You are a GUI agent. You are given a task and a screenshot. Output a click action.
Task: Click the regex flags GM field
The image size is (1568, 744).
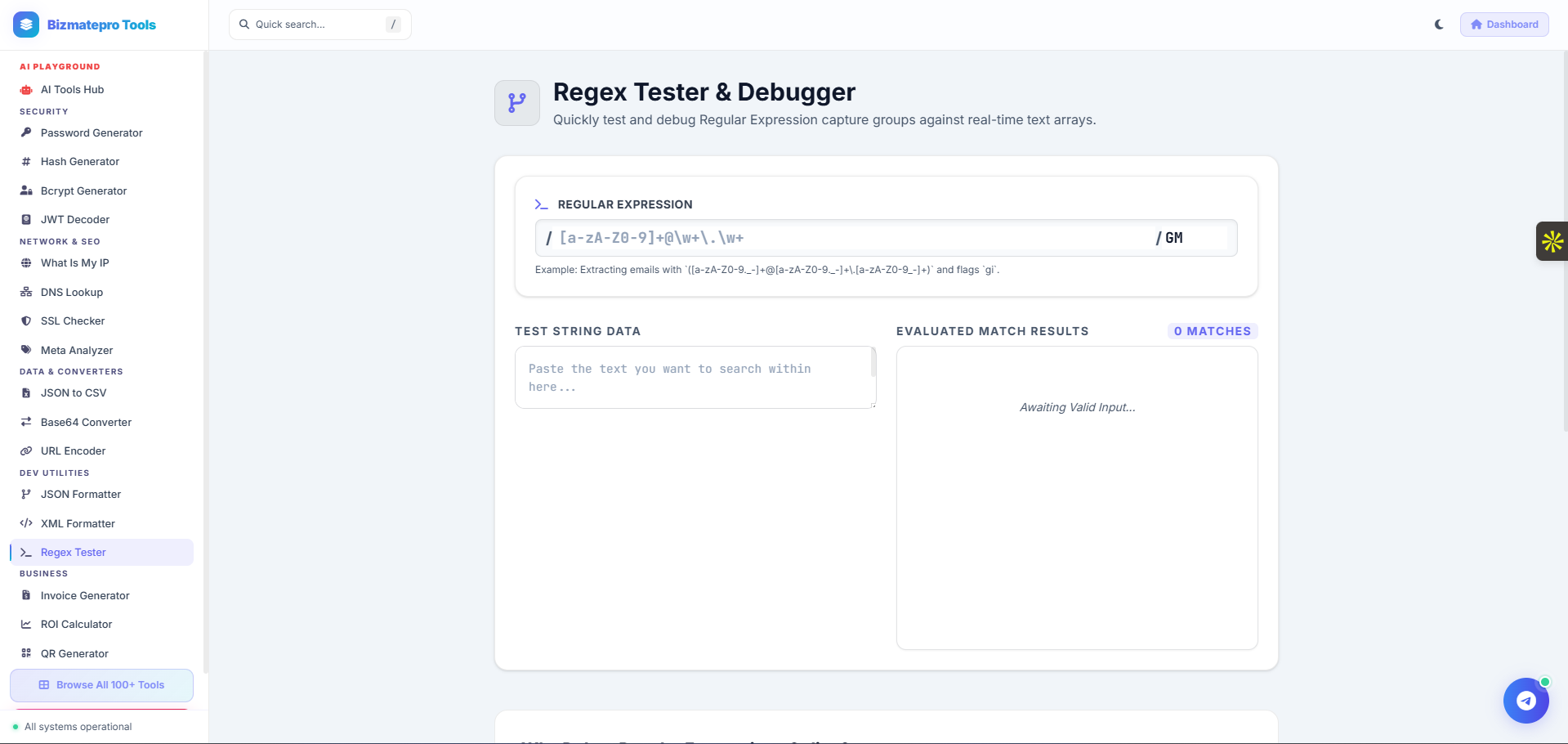[1195, 238]
